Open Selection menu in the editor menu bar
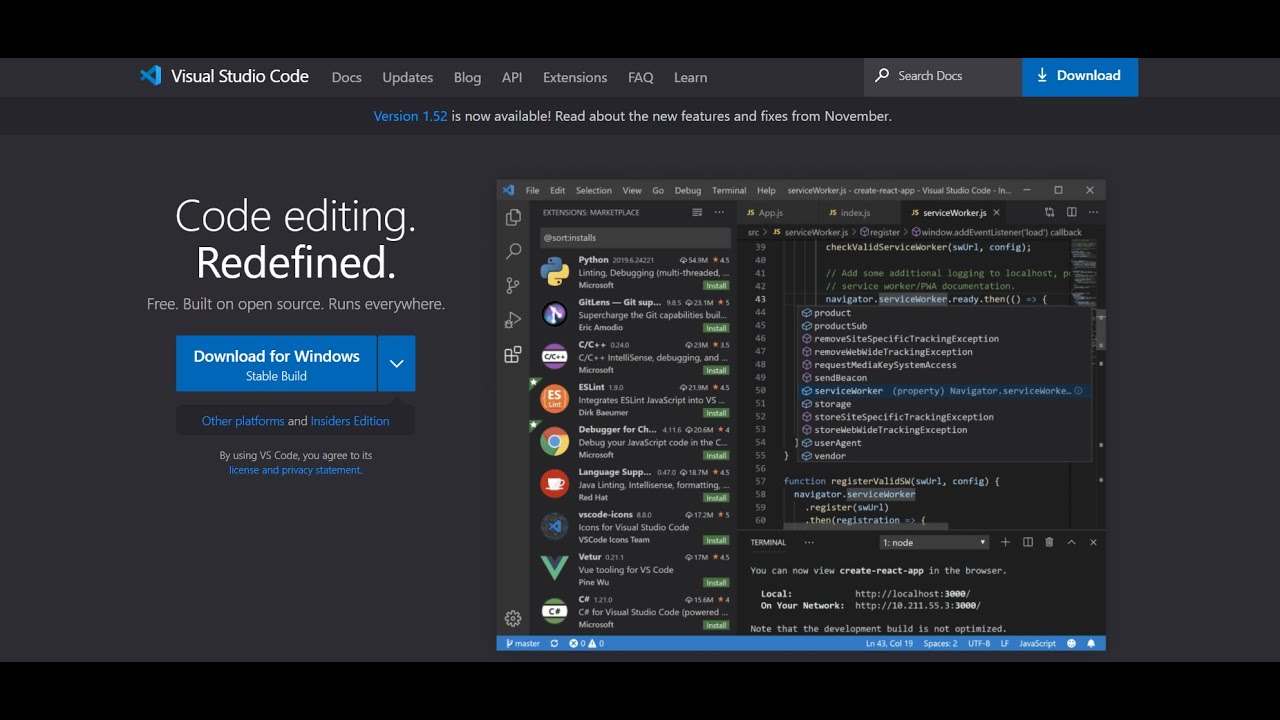 (x=593, y=190)
